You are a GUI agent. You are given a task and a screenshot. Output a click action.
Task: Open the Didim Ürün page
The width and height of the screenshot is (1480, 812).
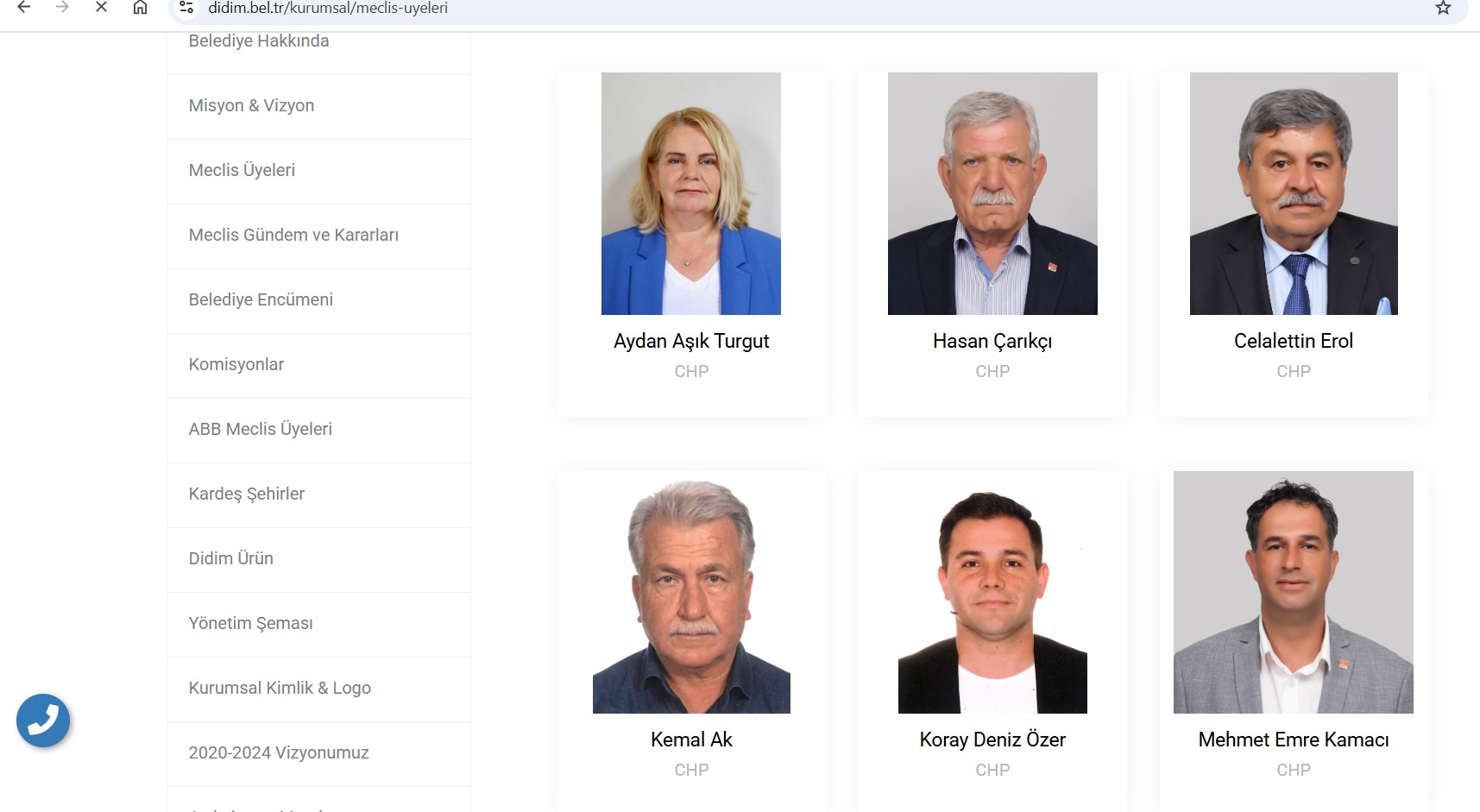pos(231,558)
